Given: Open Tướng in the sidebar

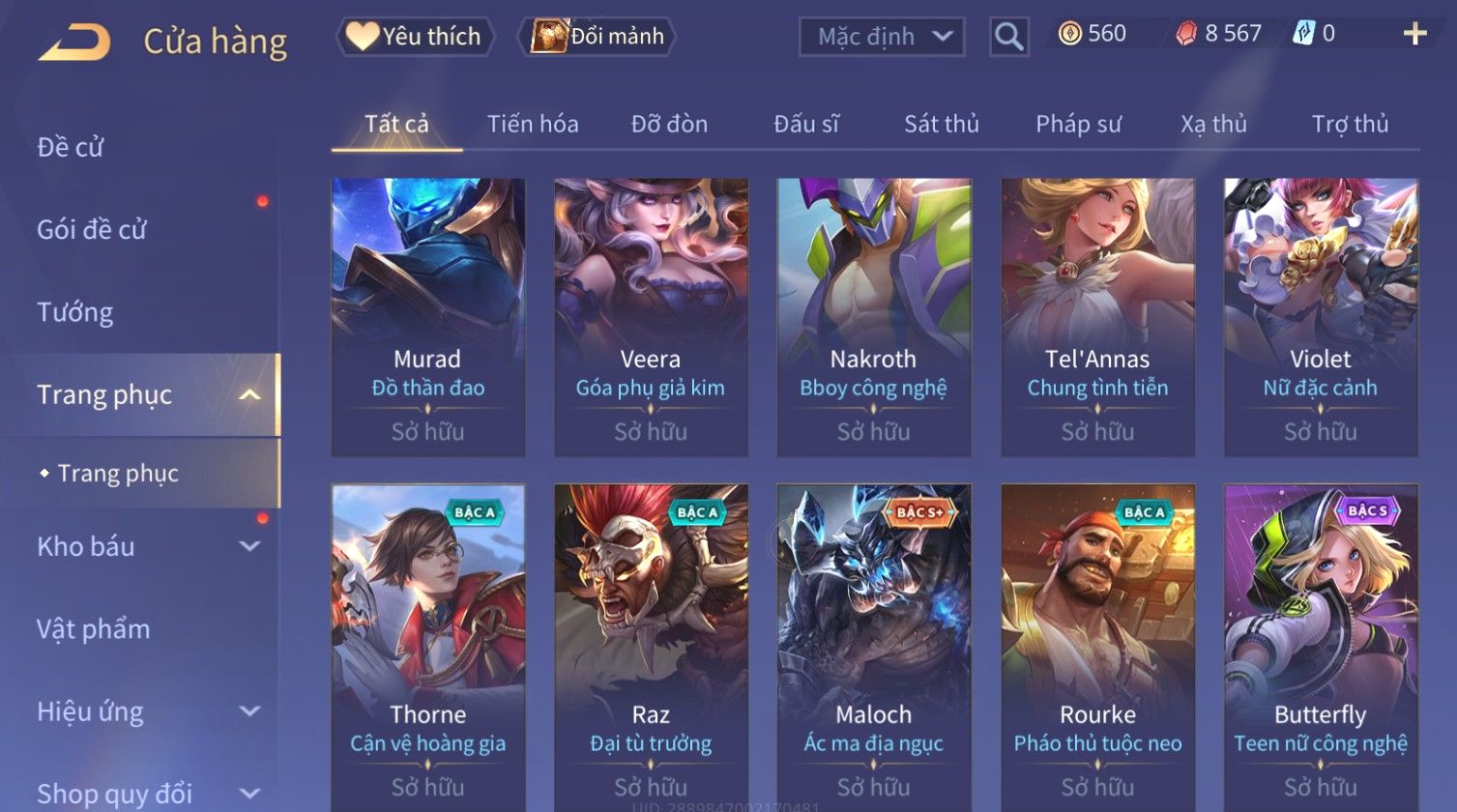Looking at the screenshot, I should point(75,312).
